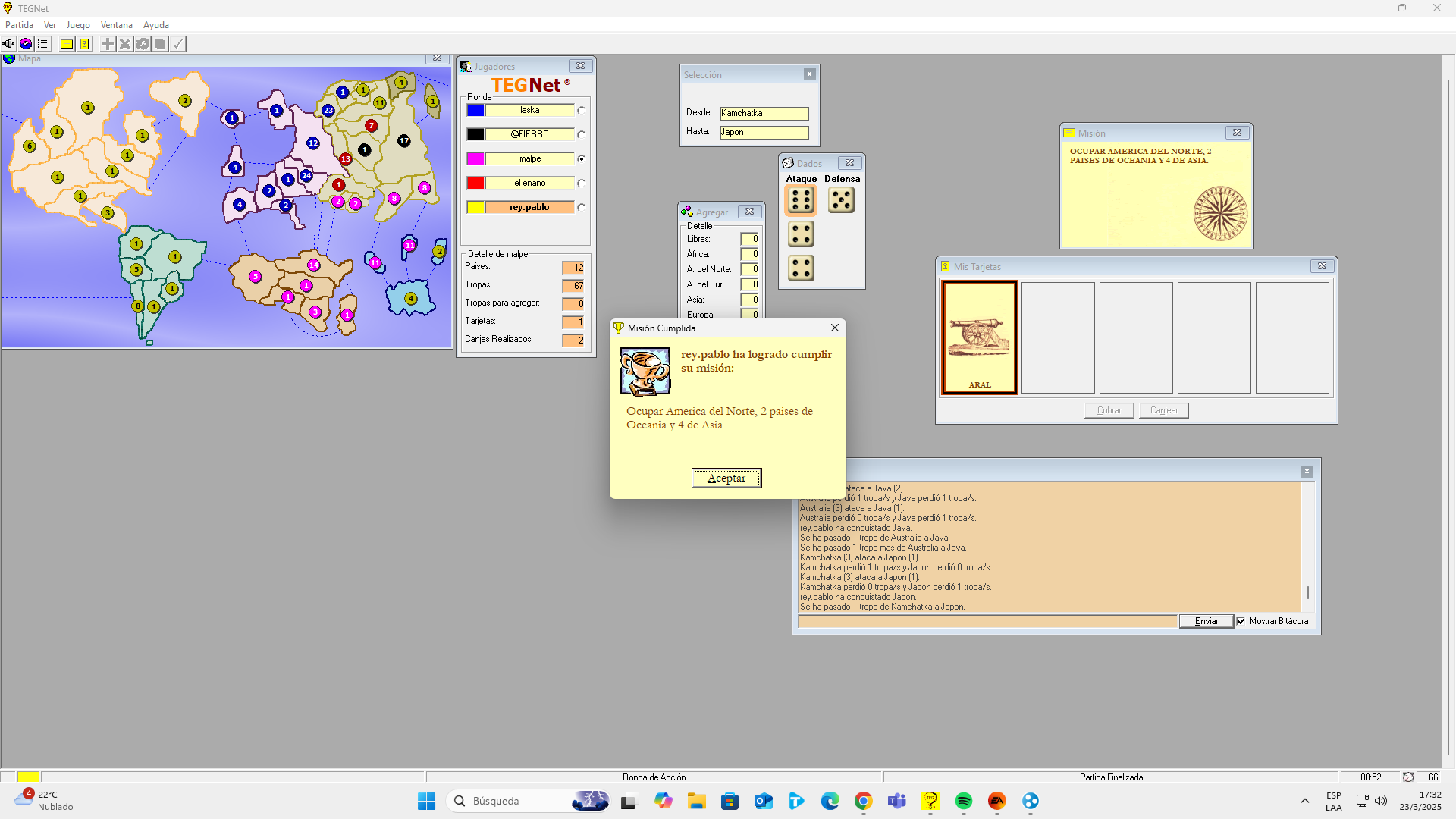Screen dimensions: 1456x819
Task: Open Spotify from the taskbar
Action: (x=964, y=801)
